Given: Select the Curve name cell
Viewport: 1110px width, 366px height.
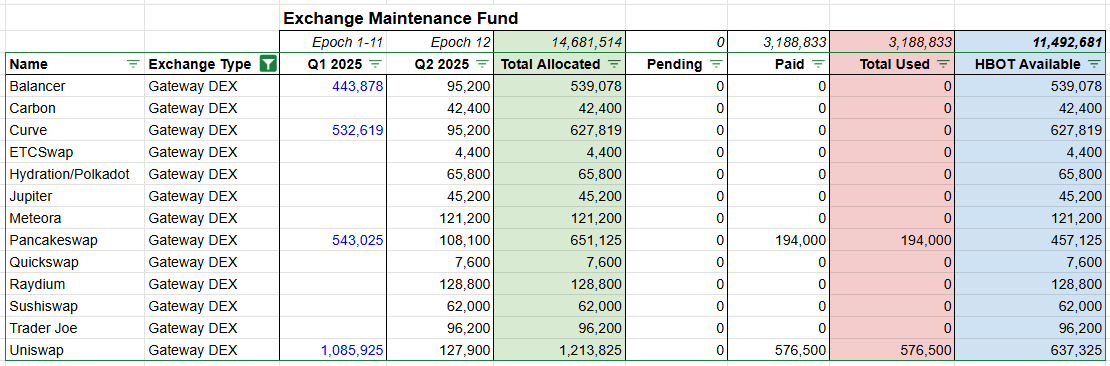Looking at the screenshot, I should 74,130.
